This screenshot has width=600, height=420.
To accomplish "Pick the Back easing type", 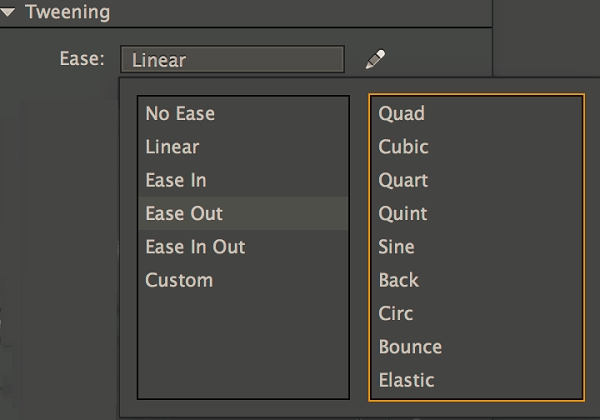I will (x=399, y=280).
